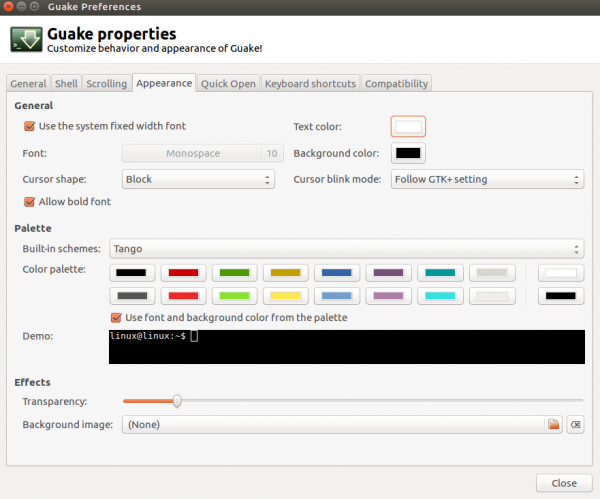This screenshot has height=499, width=600.
Task: Open the background image folder browse icon
Action: [x=553, y=424]
